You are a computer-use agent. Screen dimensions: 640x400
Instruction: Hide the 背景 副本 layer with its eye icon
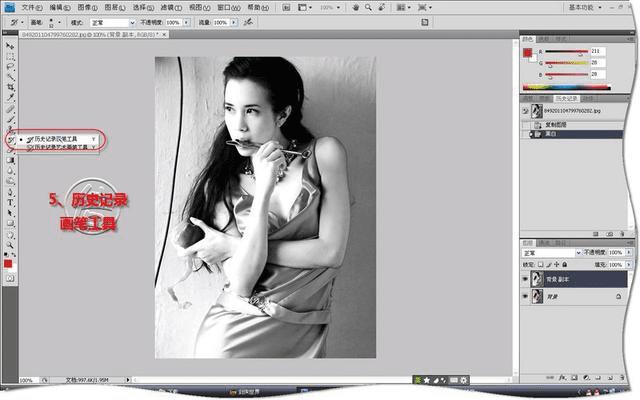(x=526, y=278)
